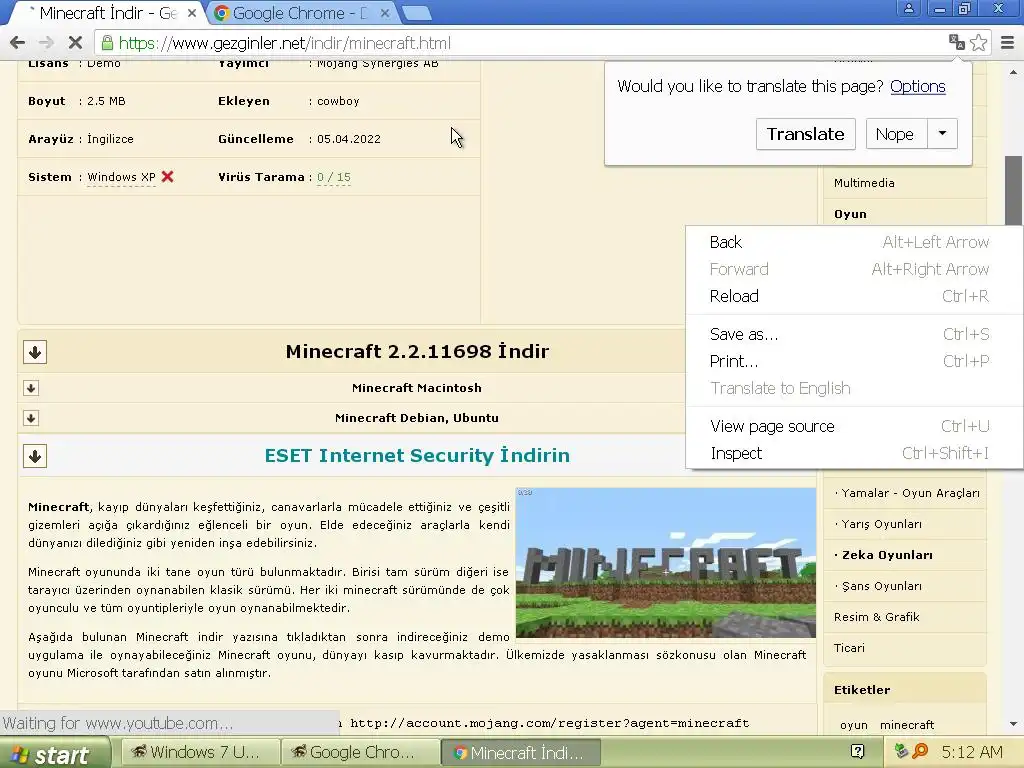Open Options link in translate popup

pyautogui.click(x=918, y=86)
